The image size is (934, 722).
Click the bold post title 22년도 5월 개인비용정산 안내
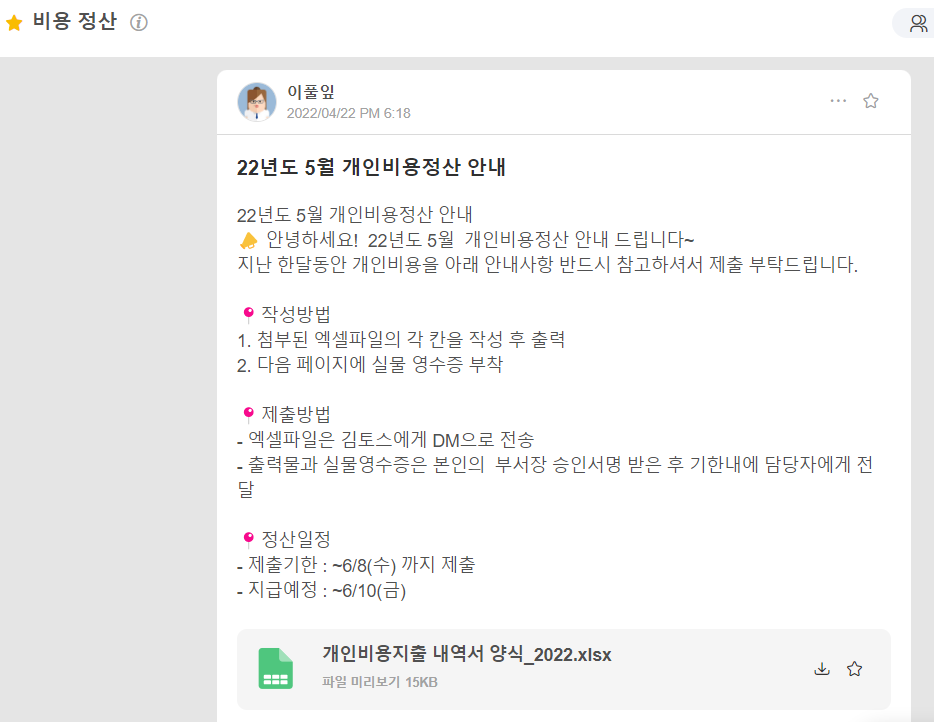pyautogui.click(x=372, y=168)
